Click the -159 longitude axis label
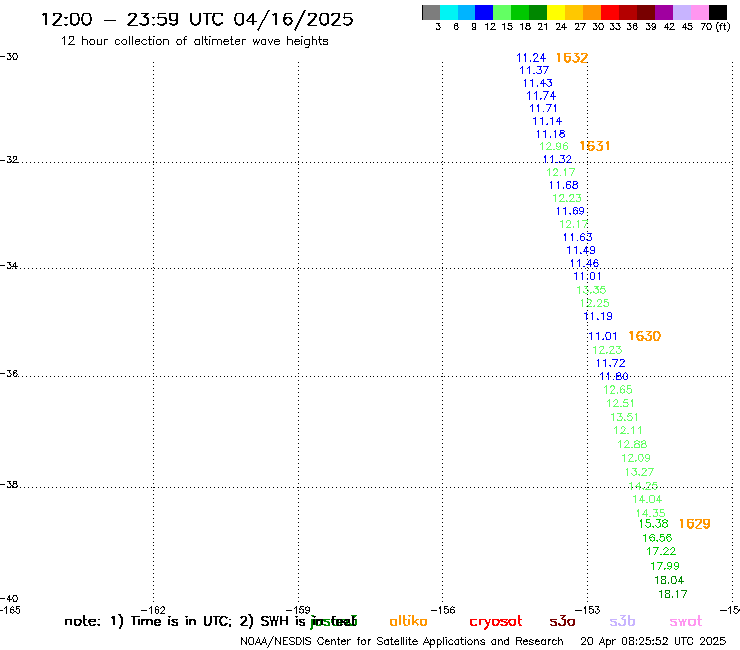Viewport: 740px width, 650px height. [x=298, y=611]
